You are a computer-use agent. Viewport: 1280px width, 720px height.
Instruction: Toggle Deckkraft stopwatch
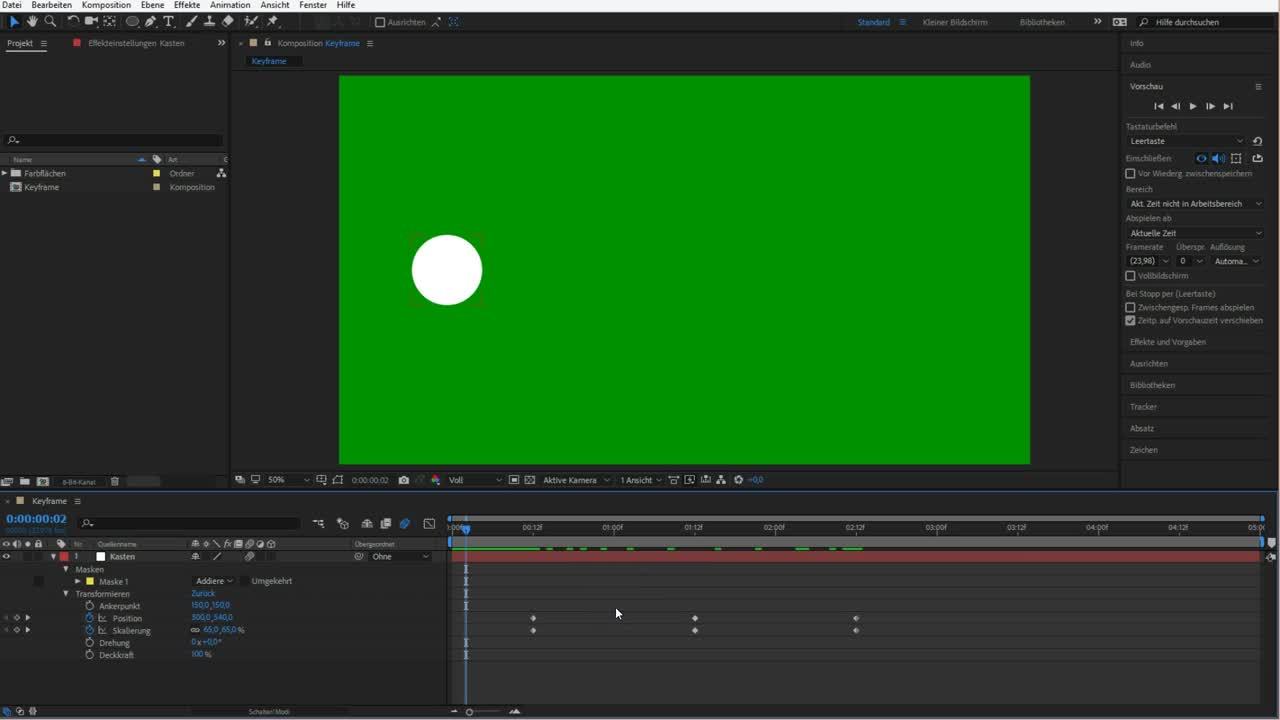coord(89,655)
